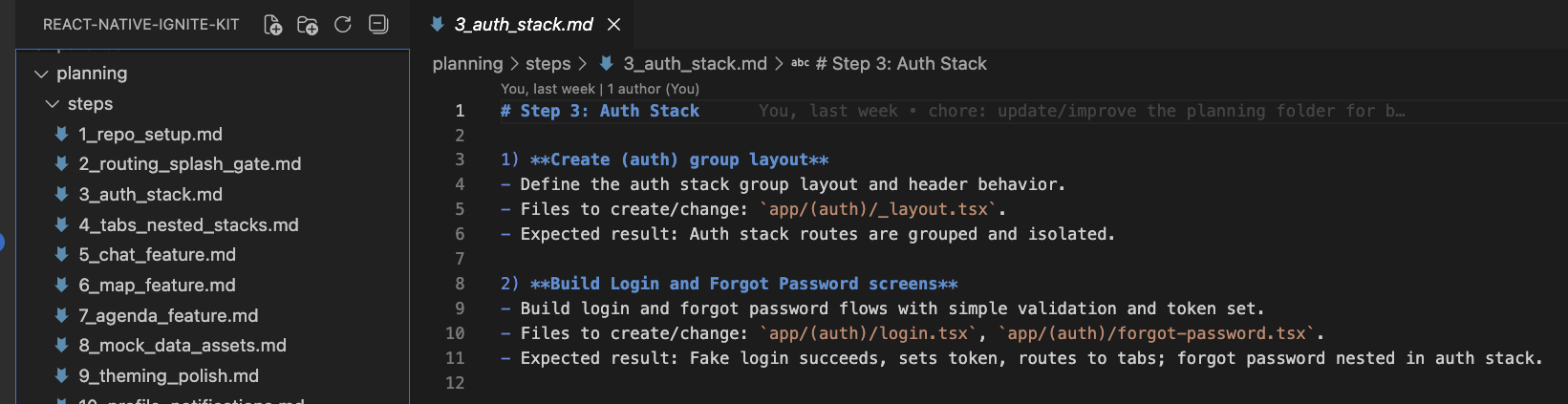The height and width of the screenshot is (404, 1568).
Task: Open 4_tabs_nested_stacks.md file
Action: point(188,225)
